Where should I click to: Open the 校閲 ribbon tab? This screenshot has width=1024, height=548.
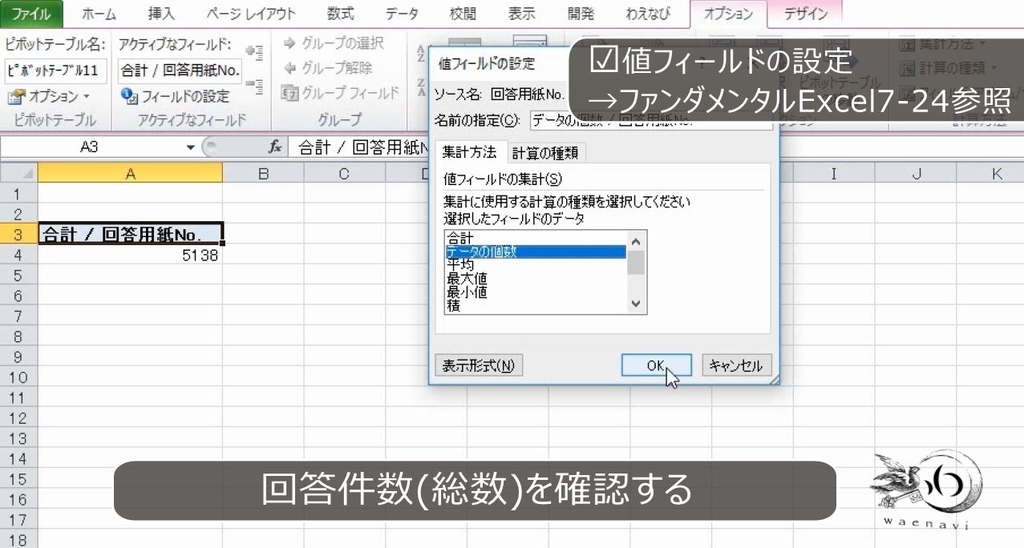(463, 14)
